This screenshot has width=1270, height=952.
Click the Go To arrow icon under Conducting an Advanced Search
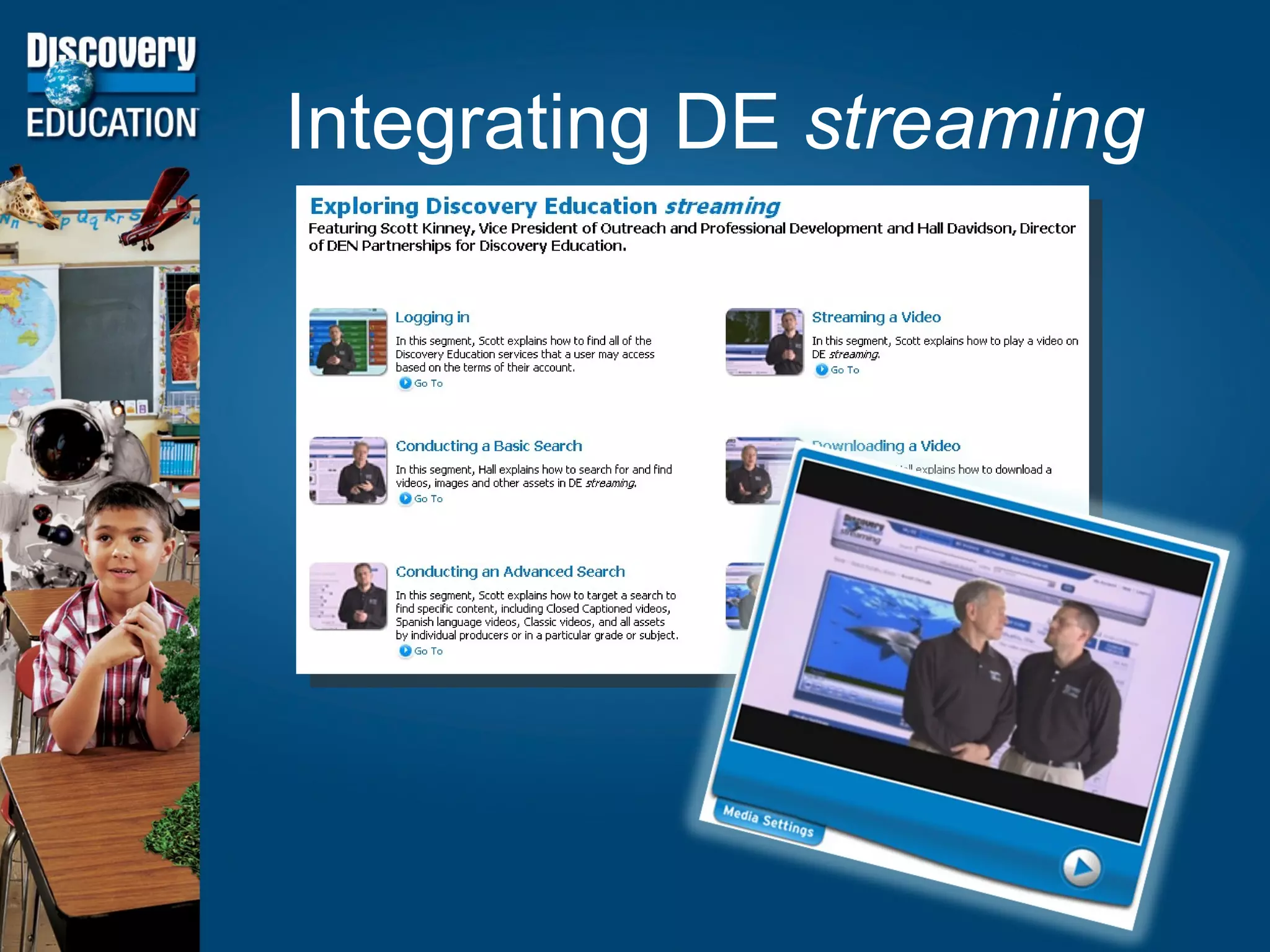pyautogui.click(x=405, y=651)
